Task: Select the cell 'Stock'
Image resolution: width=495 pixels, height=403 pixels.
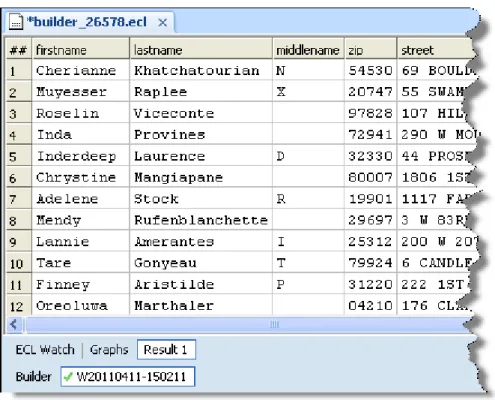Action: [x=201, y=199]
